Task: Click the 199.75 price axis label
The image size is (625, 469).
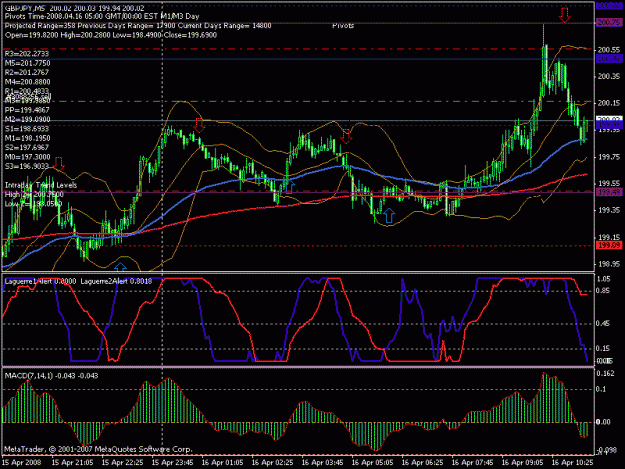Action: [x=608, y=157]
